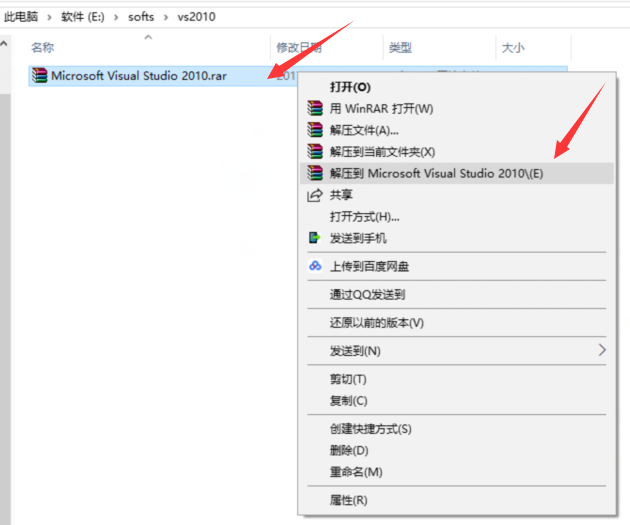
Task: Open 属性(R) from context menu
Action: click(x=456, y=500)
